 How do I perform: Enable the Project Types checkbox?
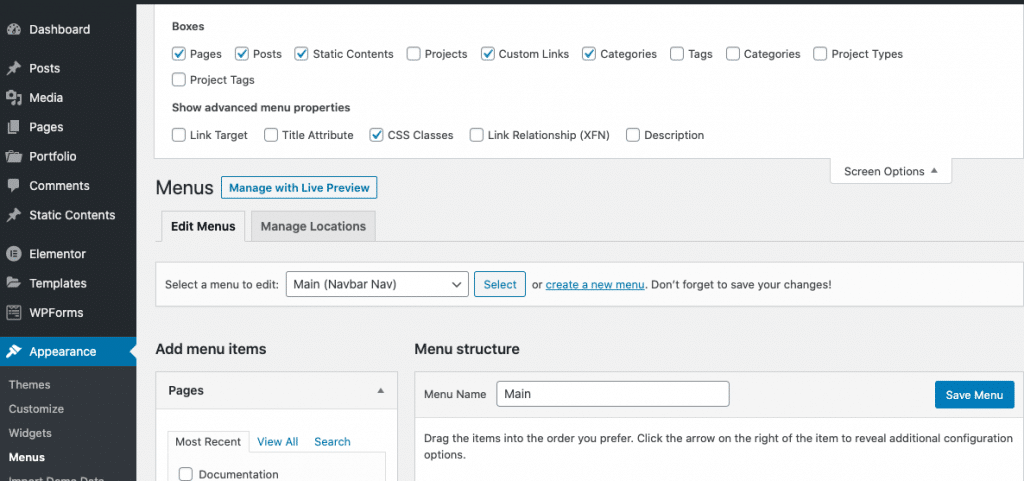(820, 54)
